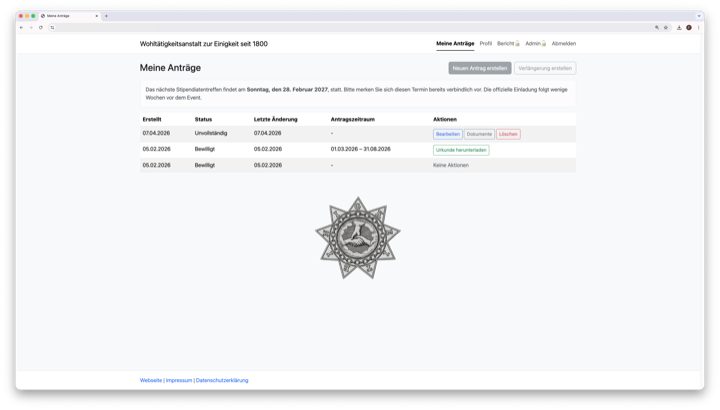Click the bookmark star icon in address bar

[x=666, y=27]
